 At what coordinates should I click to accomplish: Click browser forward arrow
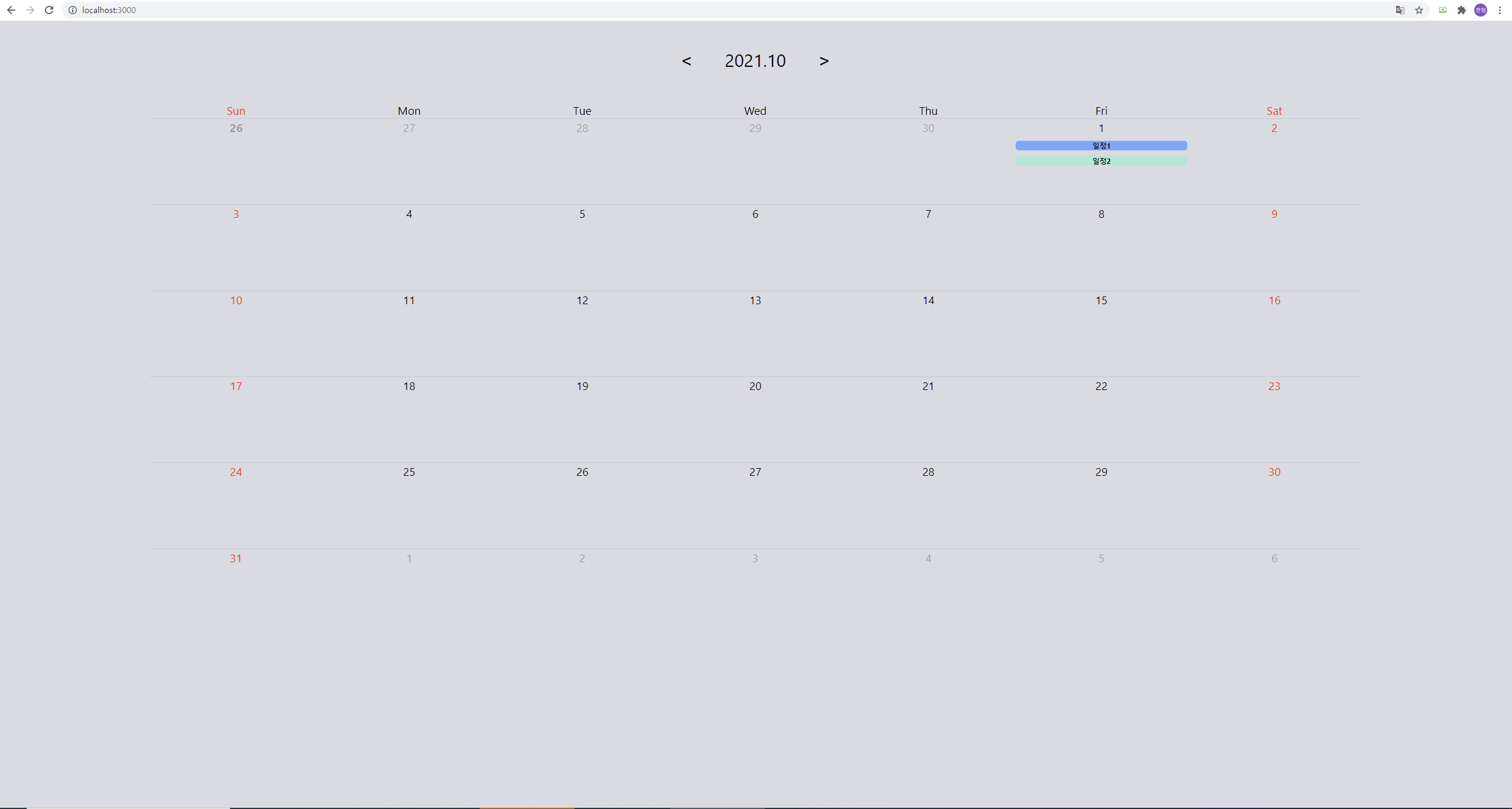click(x=30, y=10)
